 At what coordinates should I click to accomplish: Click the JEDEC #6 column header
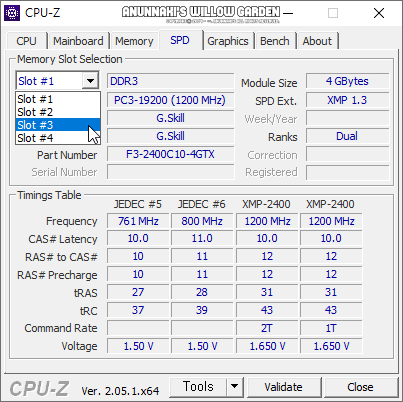(x=202, y=204)
